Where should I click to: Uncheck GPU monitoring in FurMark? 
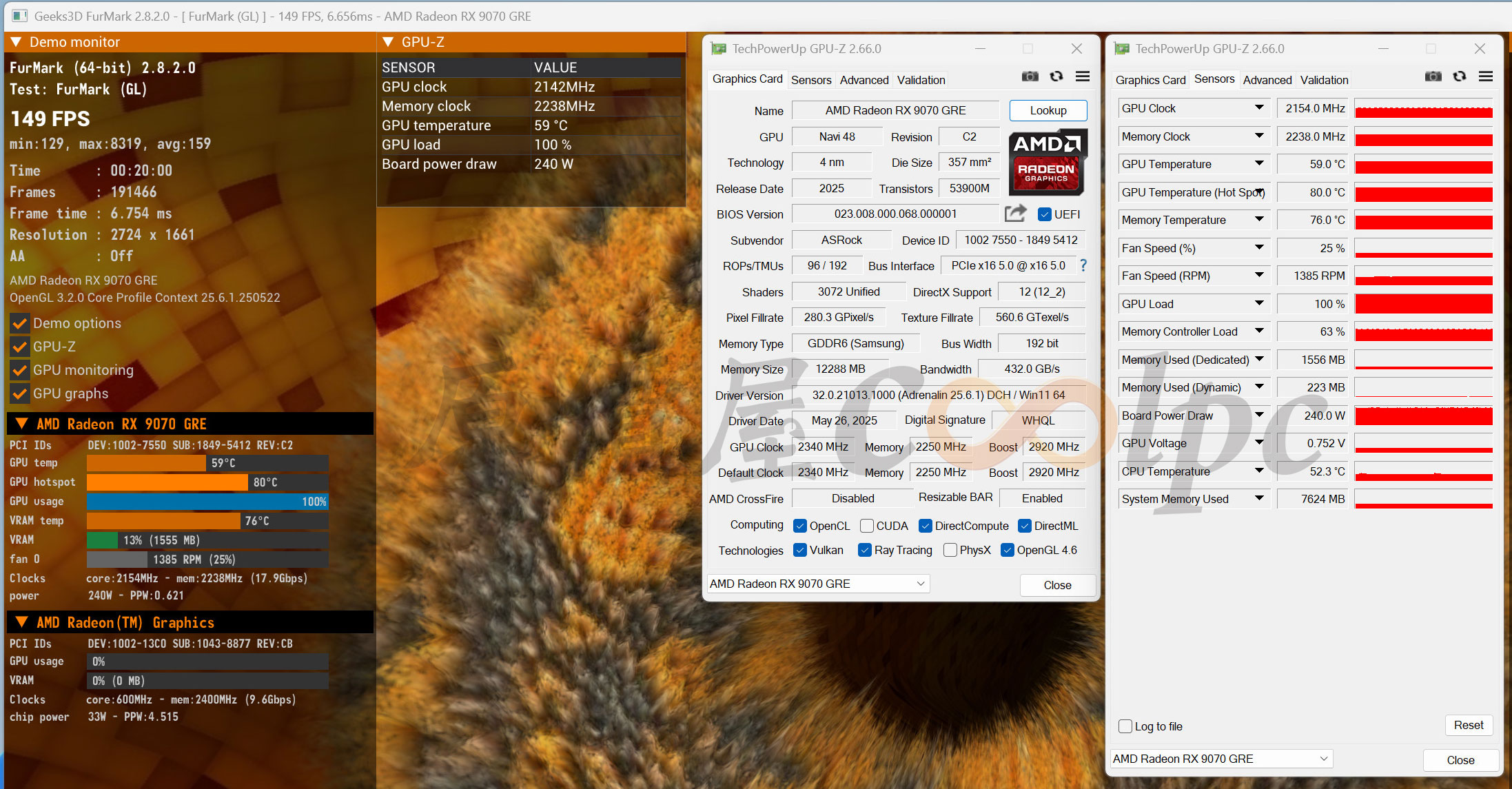click(20, 370)
